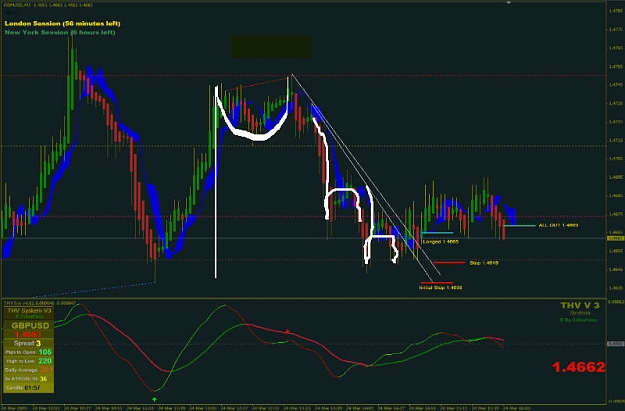625x411 pixels.
Task: Click the London Session countdown label
Action: tap(62, 24)
